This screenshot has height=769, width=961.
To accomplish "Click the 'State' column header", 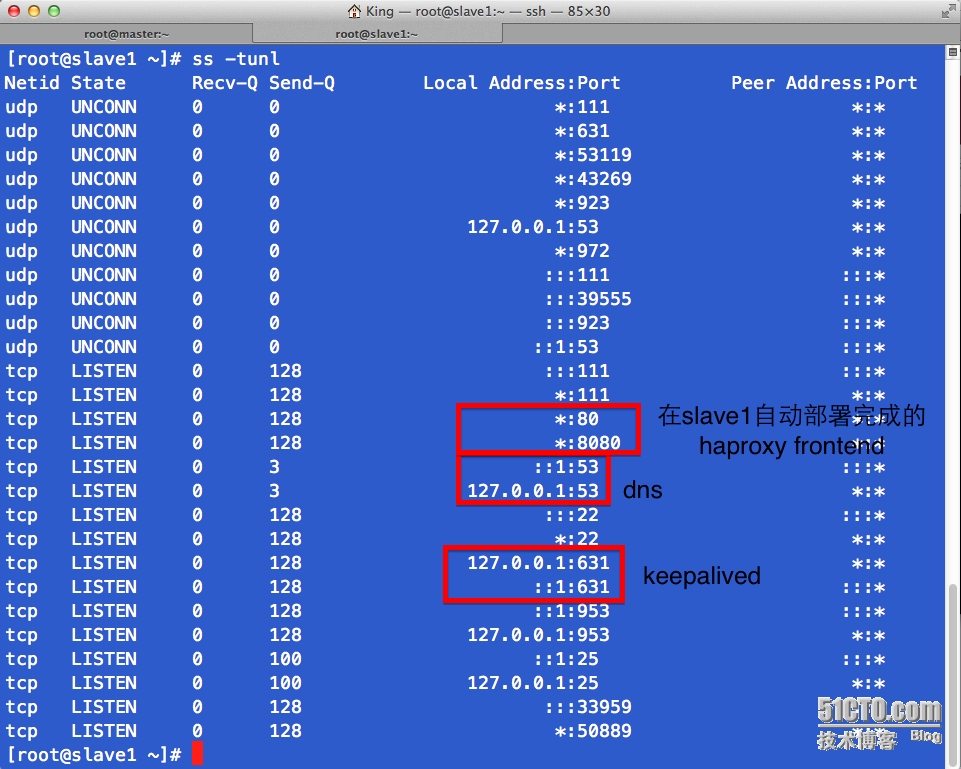I will coord(98,83).
